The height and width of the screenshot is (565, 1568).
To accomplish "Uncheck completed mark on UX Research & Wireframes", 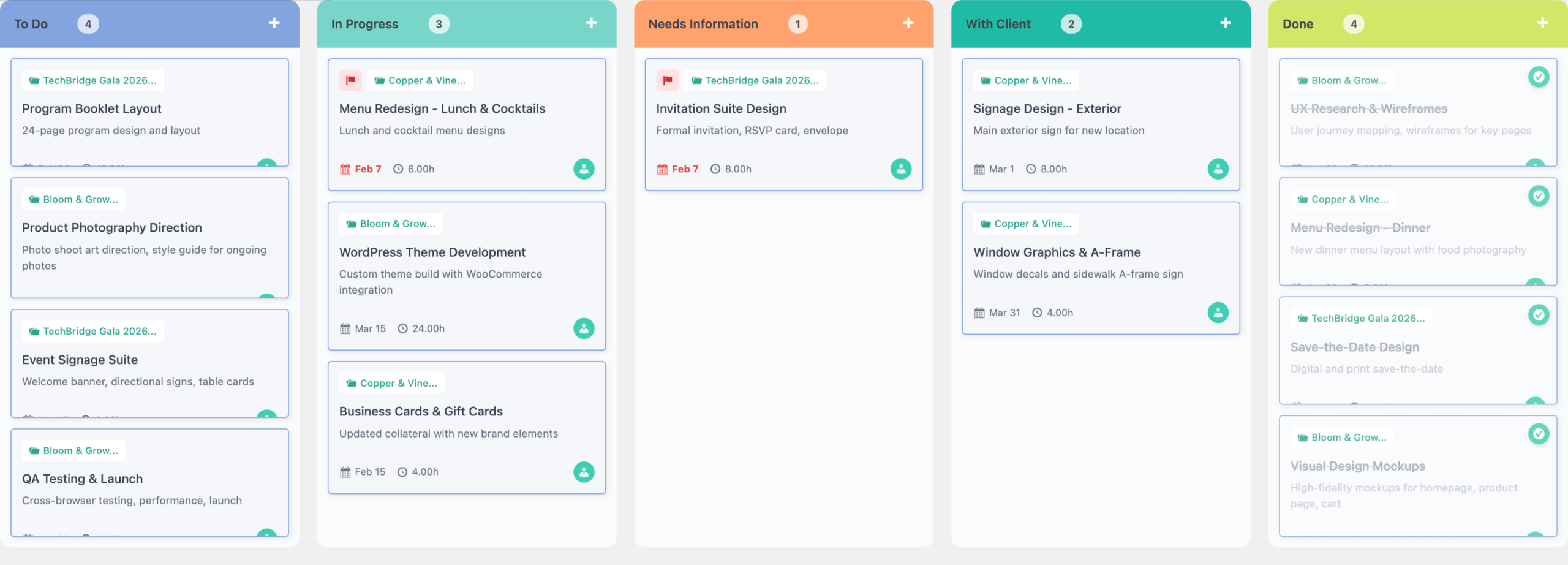I will coord(1538,77).
